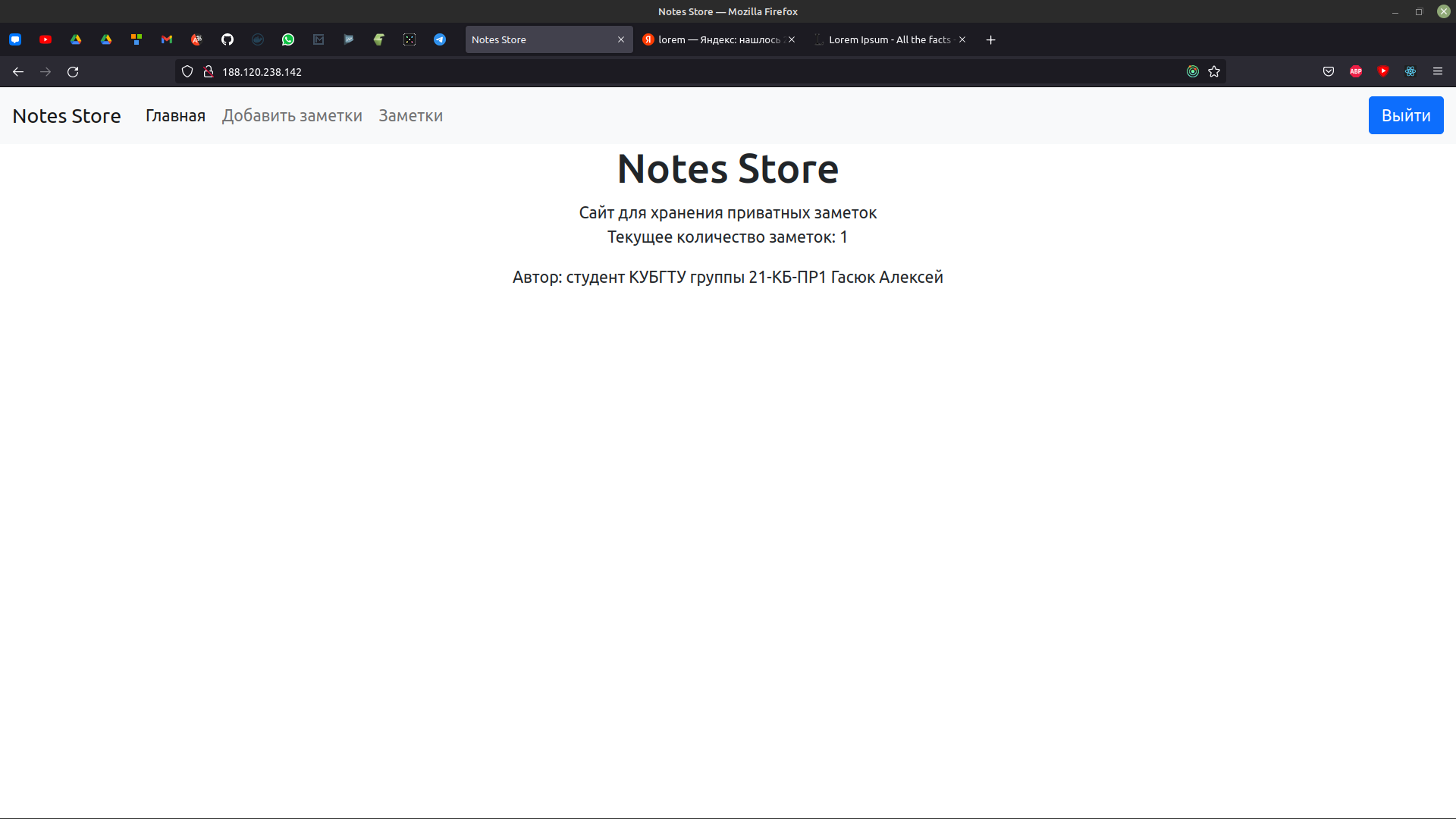Bookmark this page with the star icon

[1214, 71]
